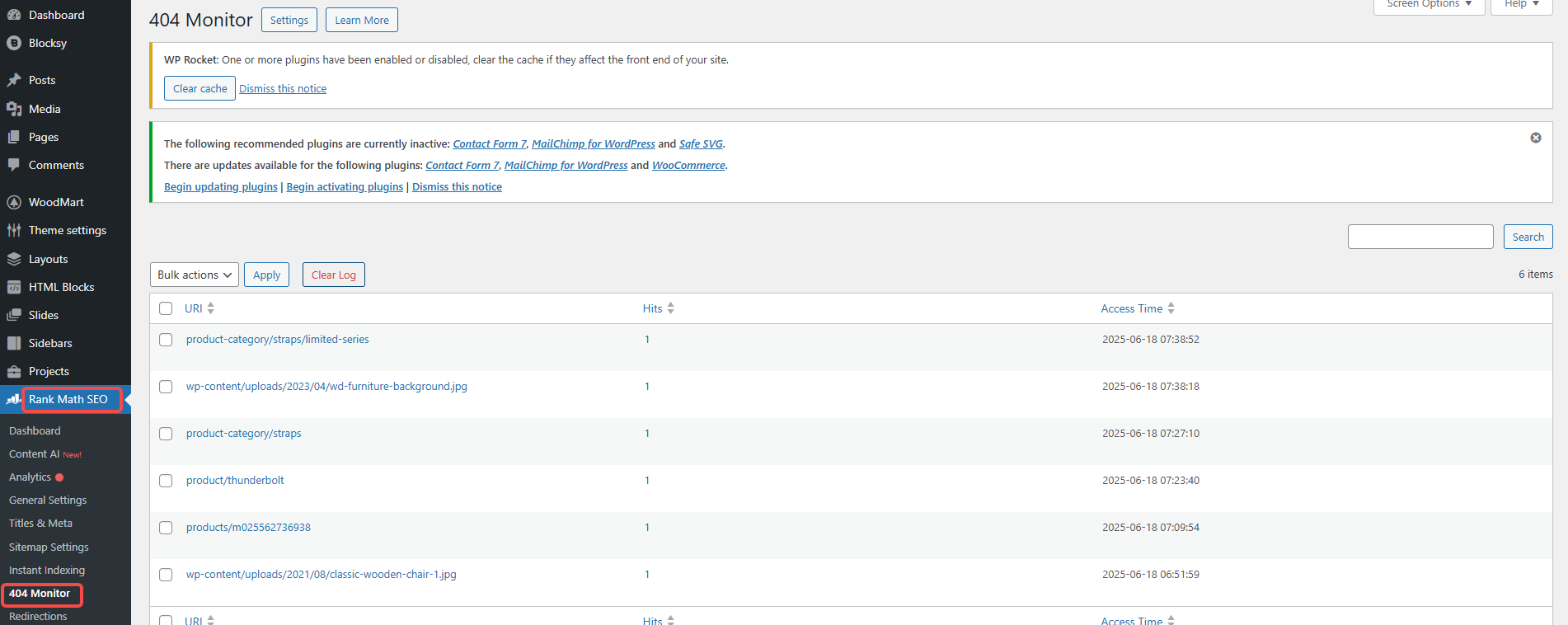Image resolution: width=1568 pixels, height=625 pixels.
Task: Click the Begin updating plugins link
Action: [x=220, y=186]
